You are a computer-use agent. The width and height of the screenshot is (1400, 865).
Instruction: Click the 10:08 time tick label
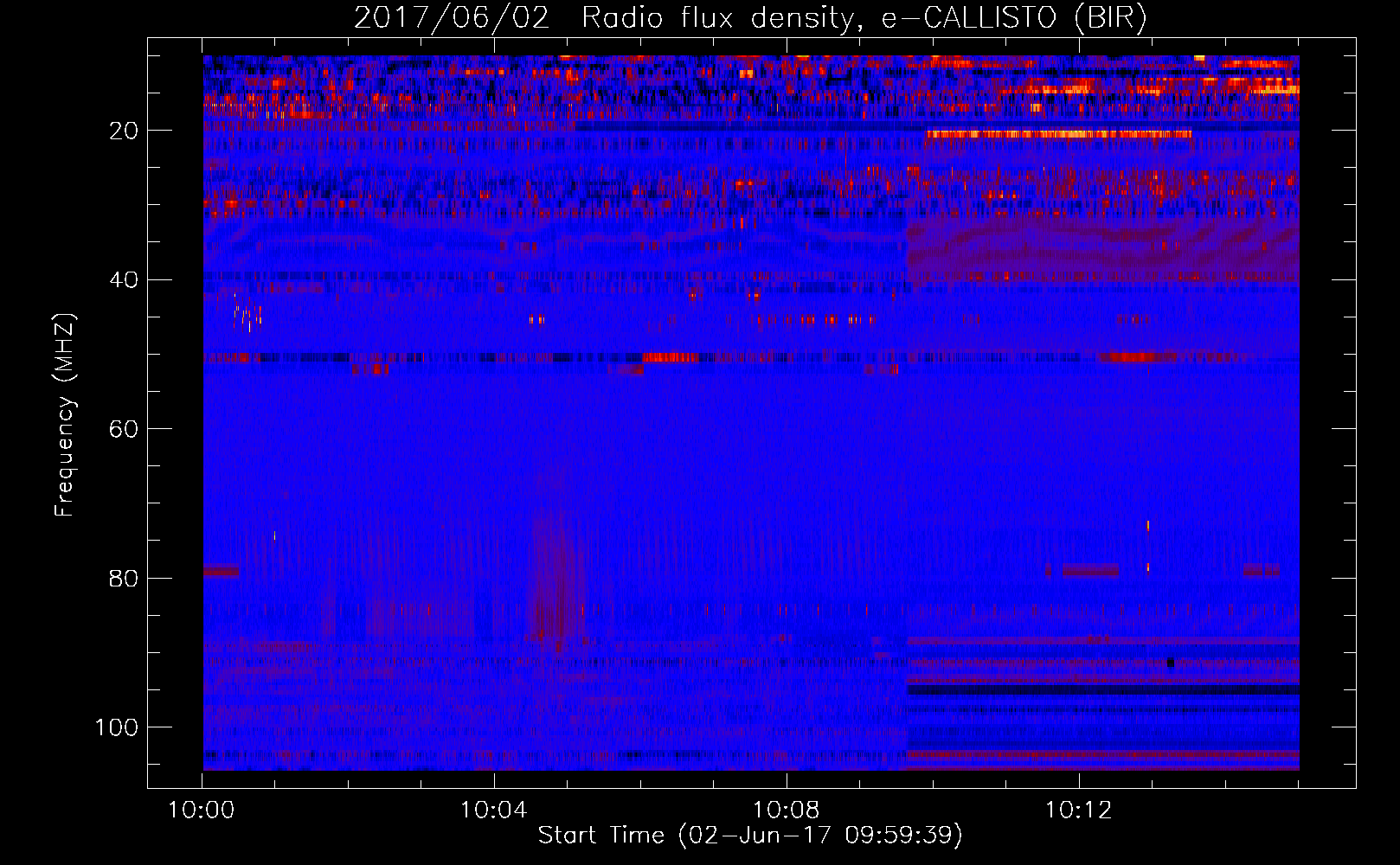tap(787, 811)
